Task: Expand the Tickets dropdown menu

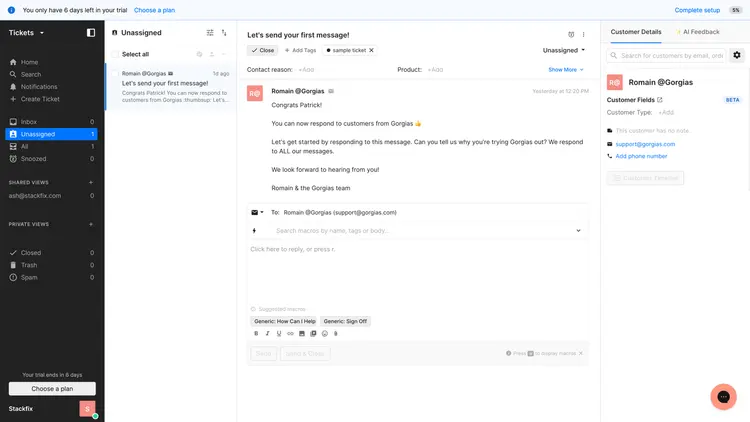Action: [x=26, y=33]
